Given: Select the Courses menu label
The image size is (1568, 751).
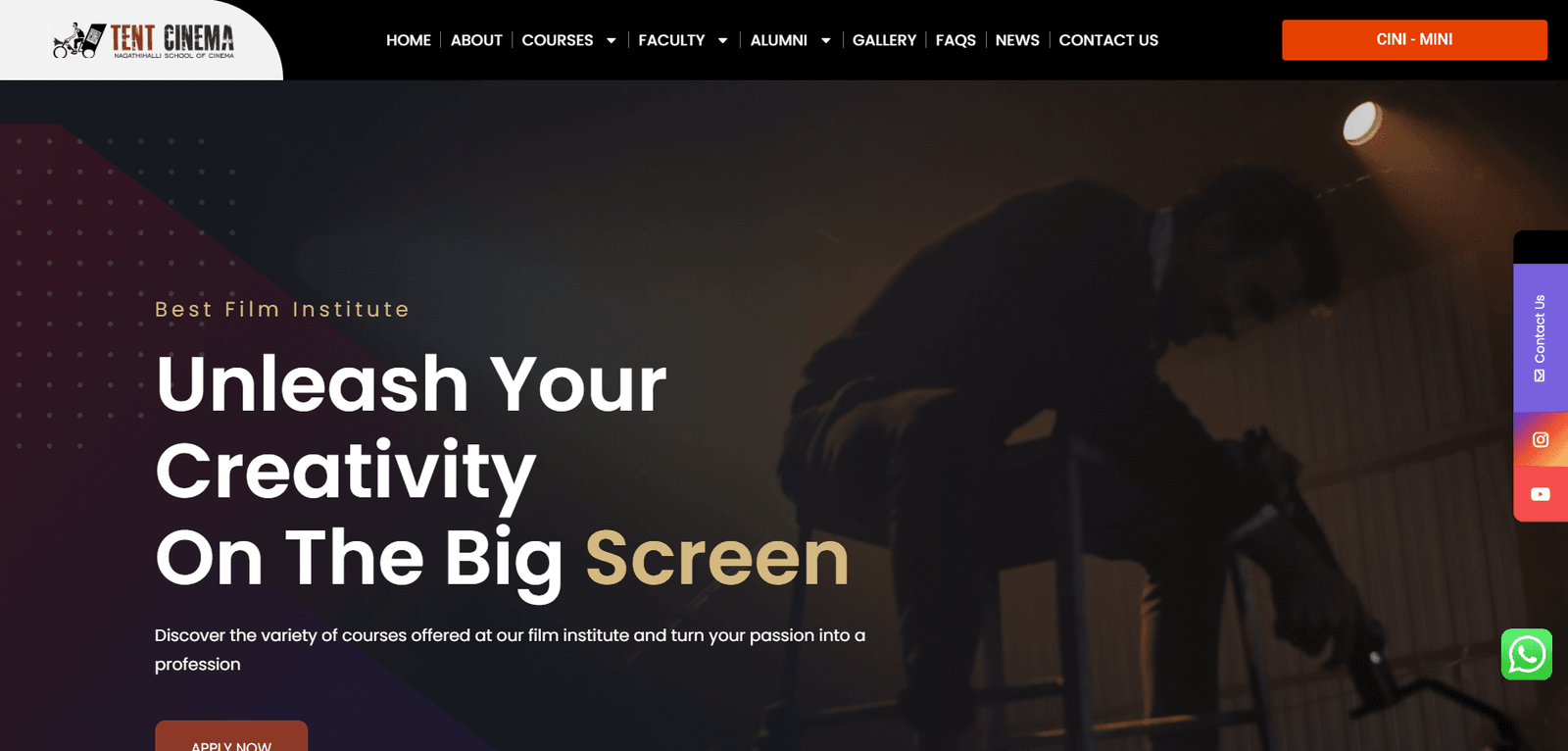Looking at the screenshot, I should (x=558, y=40).
